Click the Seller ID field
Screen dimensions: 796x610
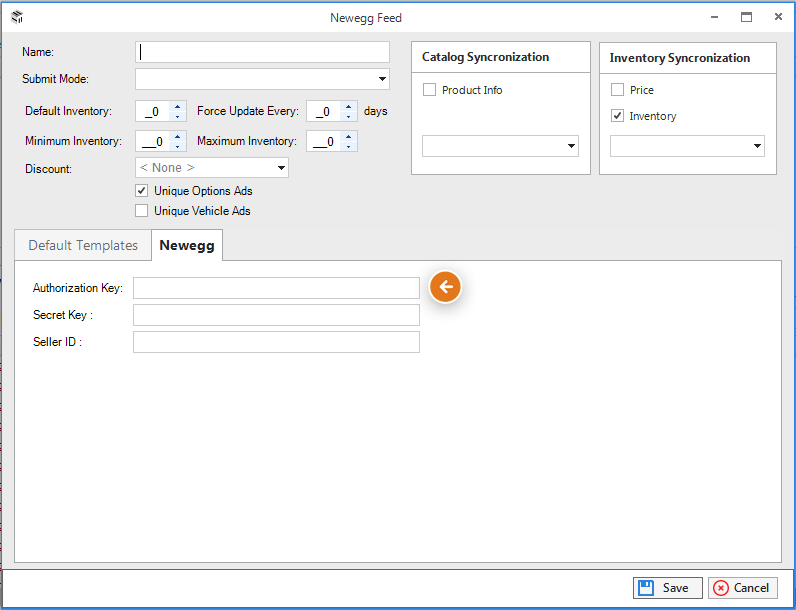tap(276, 342)
